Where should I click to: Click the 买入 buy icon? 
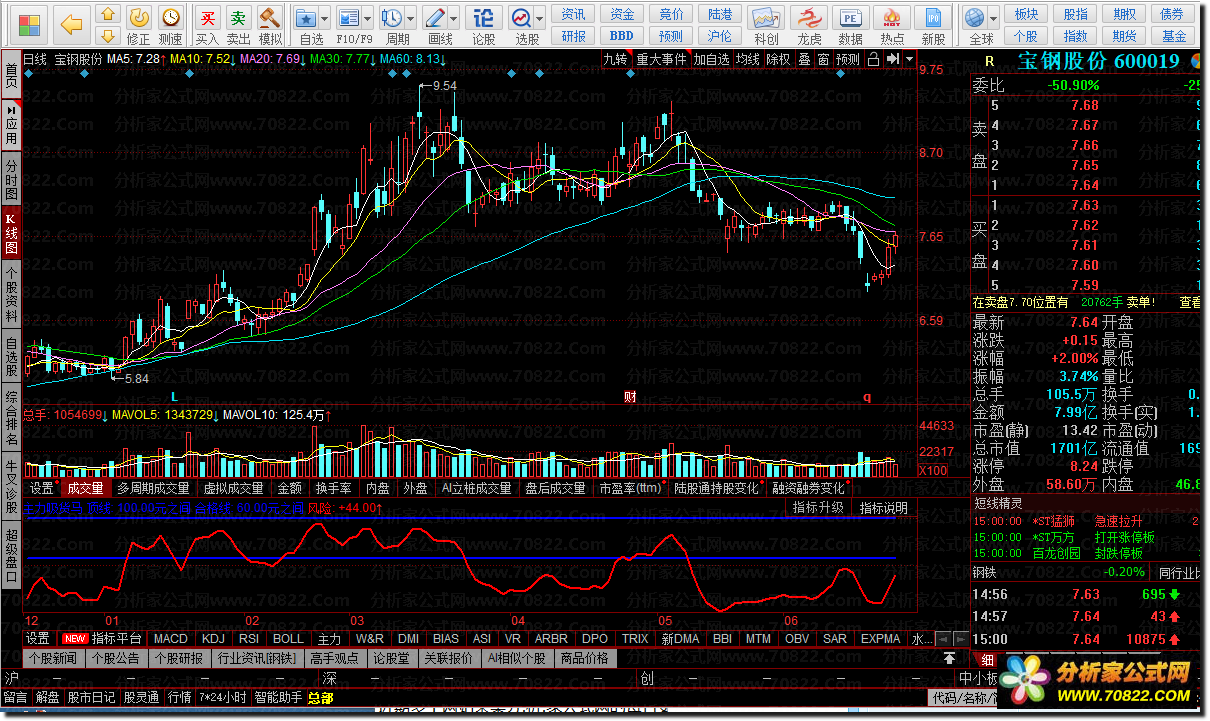[x=207, y=18]
